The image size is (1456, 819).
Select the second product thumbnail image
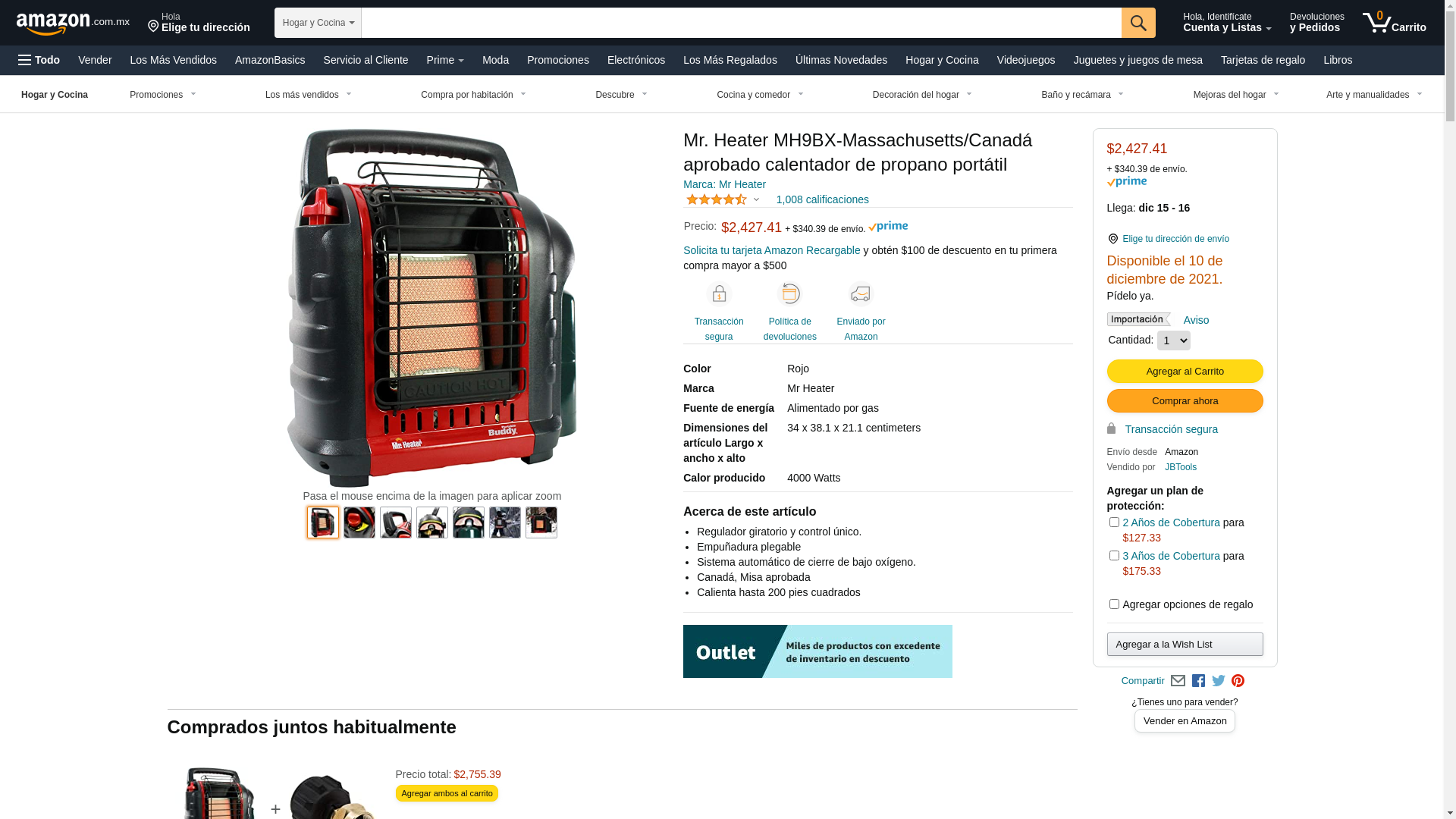point(359,522)
